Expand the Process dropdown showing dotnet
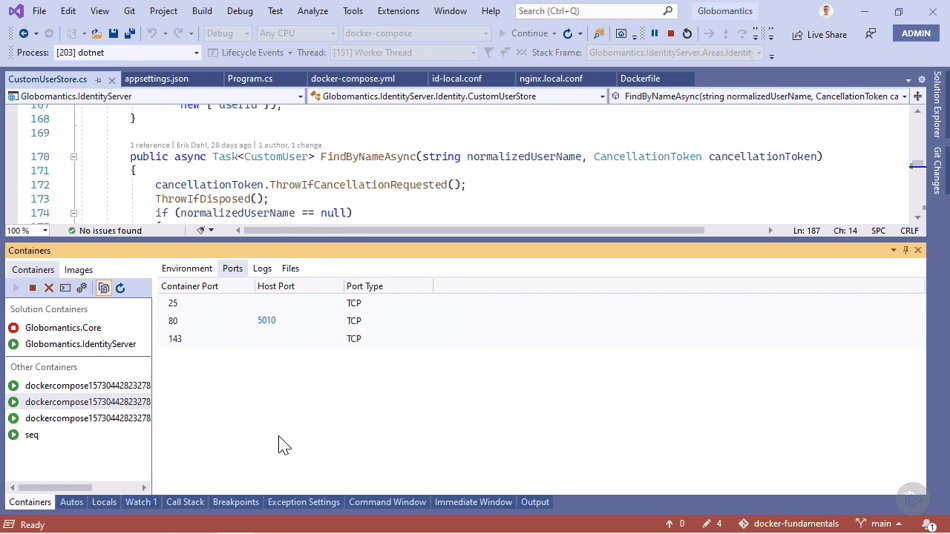The image size is (950, 534). (127, 53)
